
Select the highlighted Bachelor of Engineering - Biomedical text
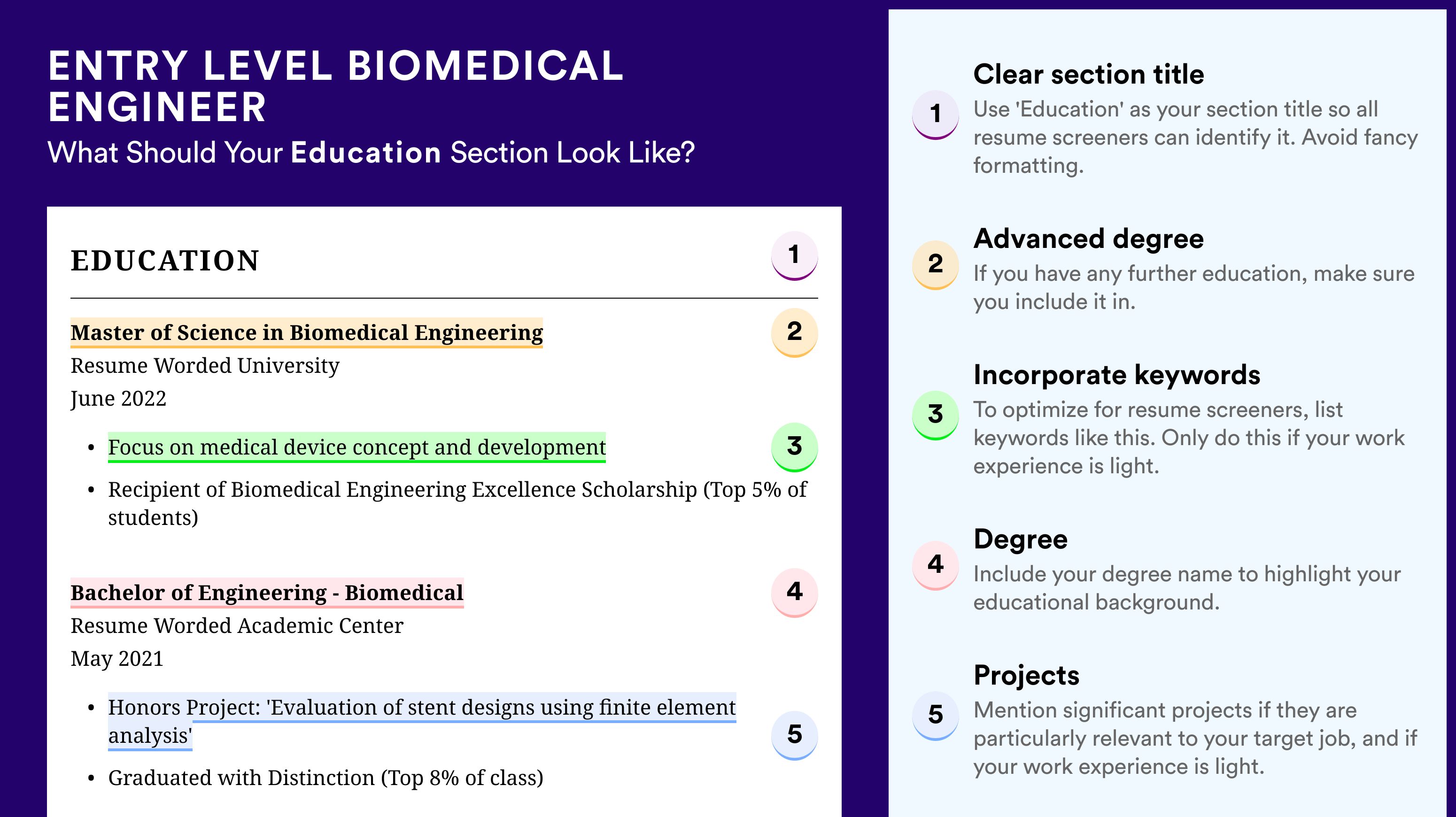(x=267, y=593)
